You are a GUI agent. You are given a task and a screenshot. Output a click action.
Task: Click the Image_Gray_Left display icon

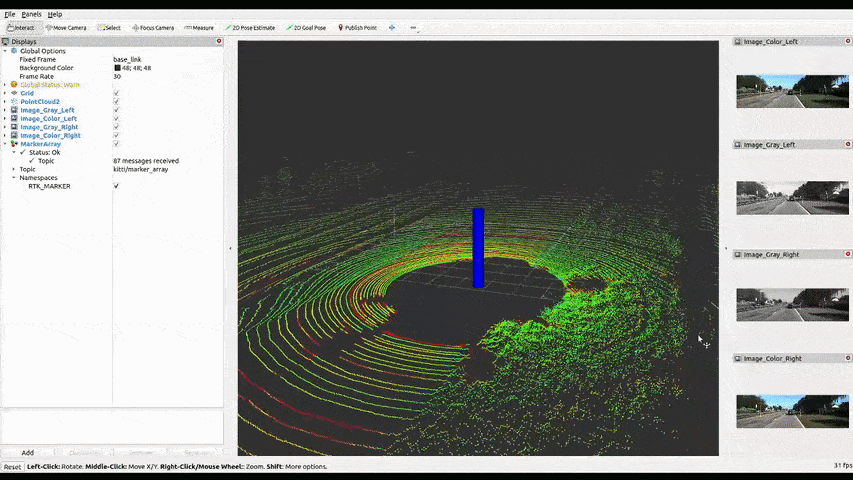pyautogui.click(x=14, y=110)
